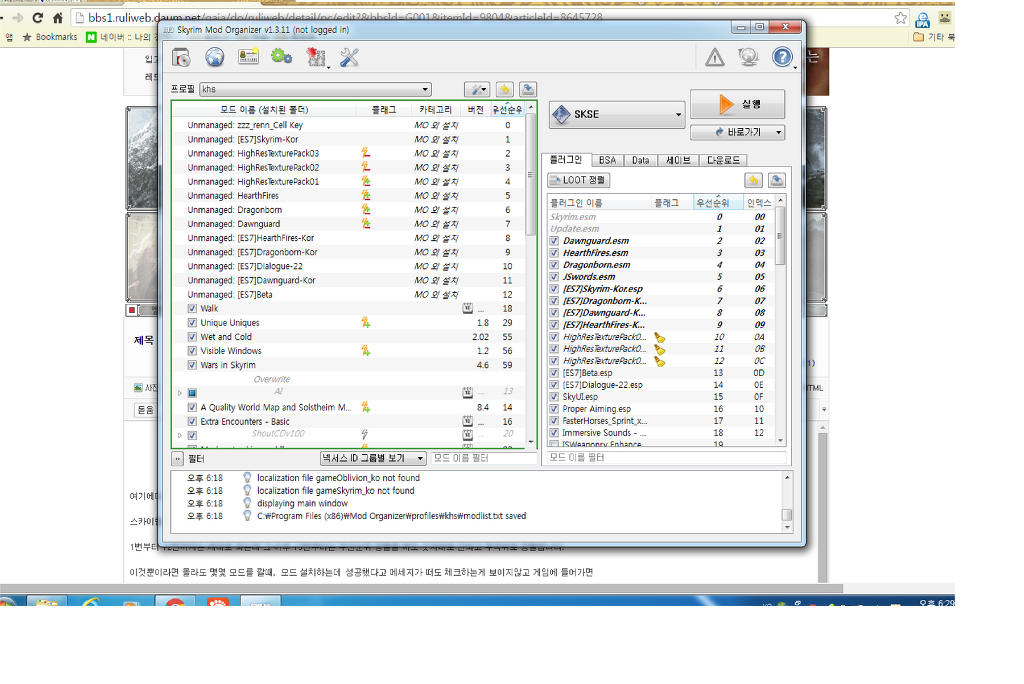1024x684 pixels.
Task: Click the plugin name filter field
Action: tap(665, 458)
